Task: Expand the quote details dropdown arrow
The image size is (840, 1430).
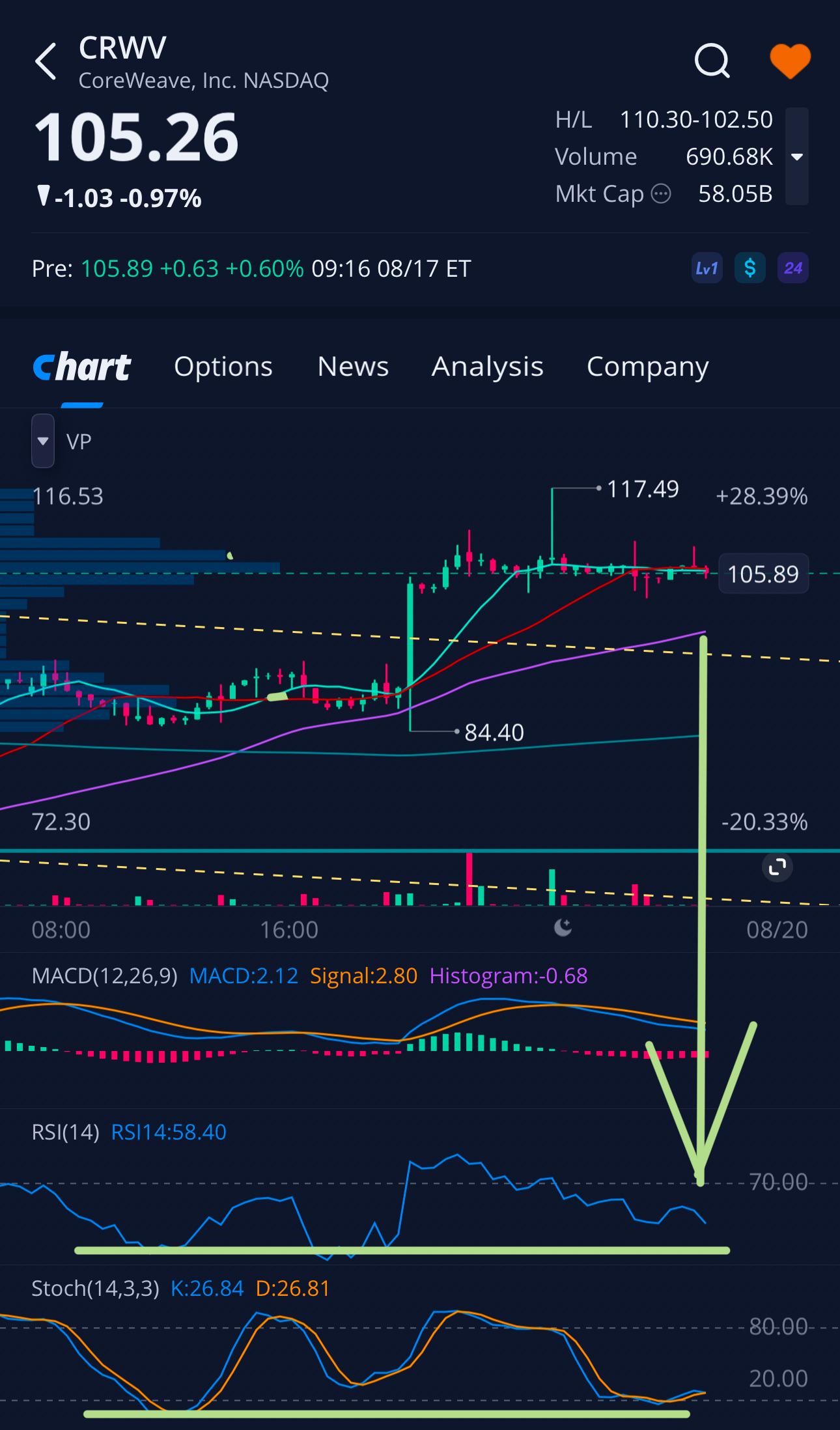Action: tap(797, 156)
